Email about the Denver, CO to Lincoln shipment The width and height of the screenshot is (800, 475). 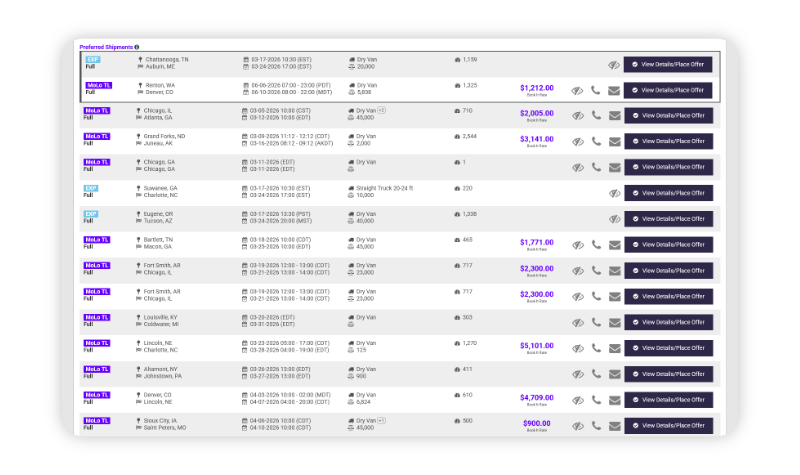615,400
